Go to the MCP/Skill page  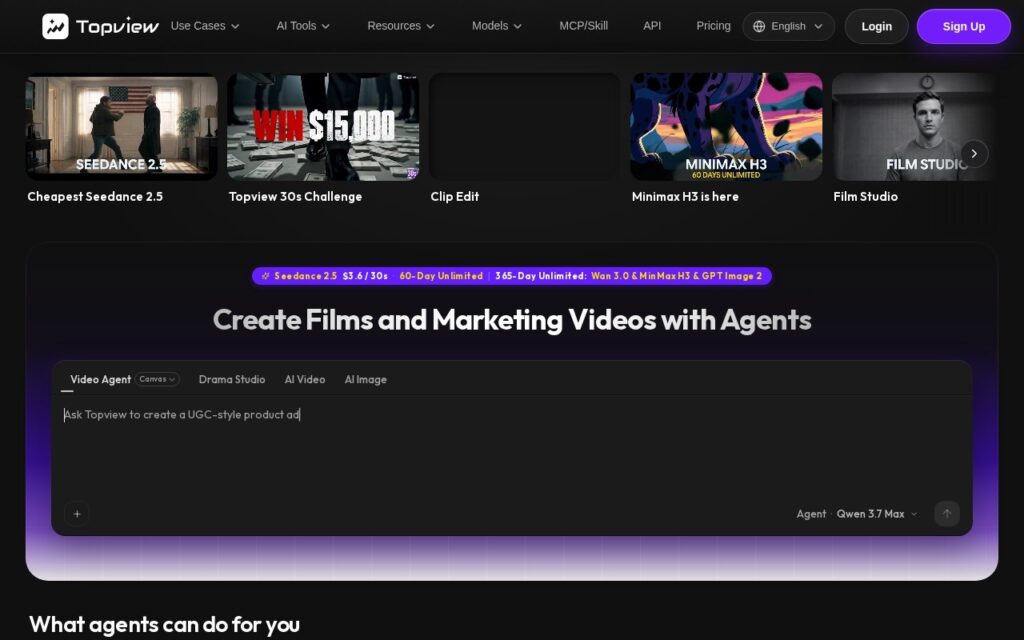coord(583,26)
